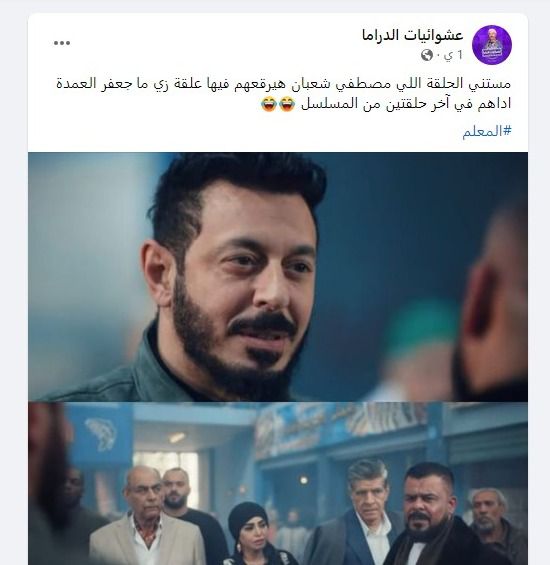550x565 pixels.
Task: Click the first laughing emoji in post
Action: coord(287,104)
